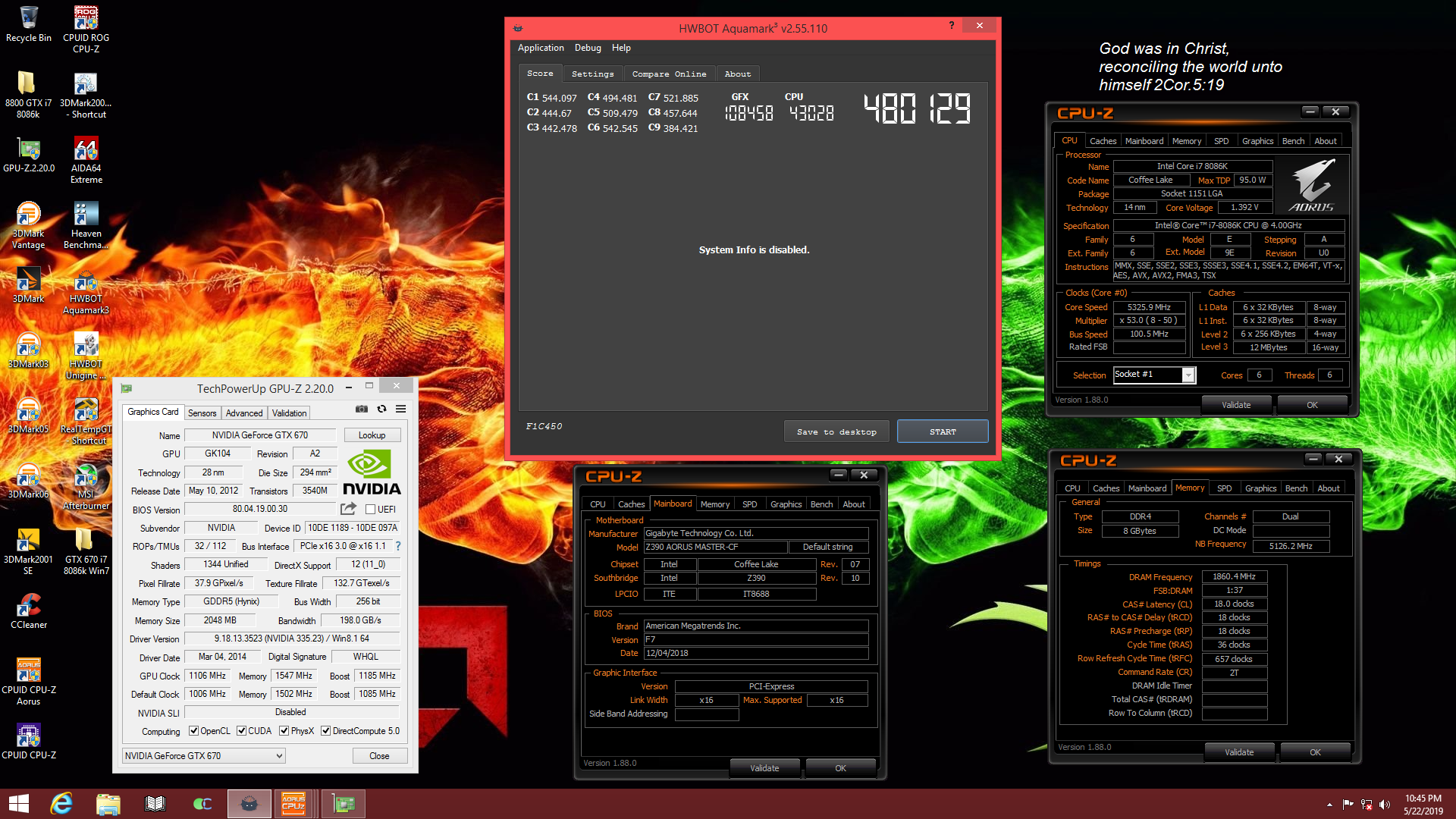1456x819 pixels.
Task: Toggle the UEFI checkbox in GPU-Z
Action: (370, 510)
